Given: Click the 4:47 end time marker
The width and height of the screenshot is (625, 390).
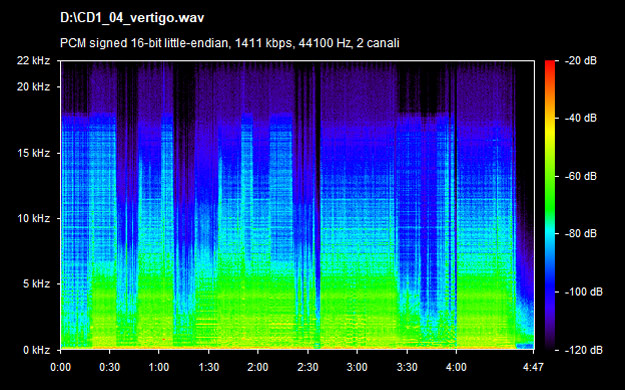Looking at the screenshot, I should (533, 367).
